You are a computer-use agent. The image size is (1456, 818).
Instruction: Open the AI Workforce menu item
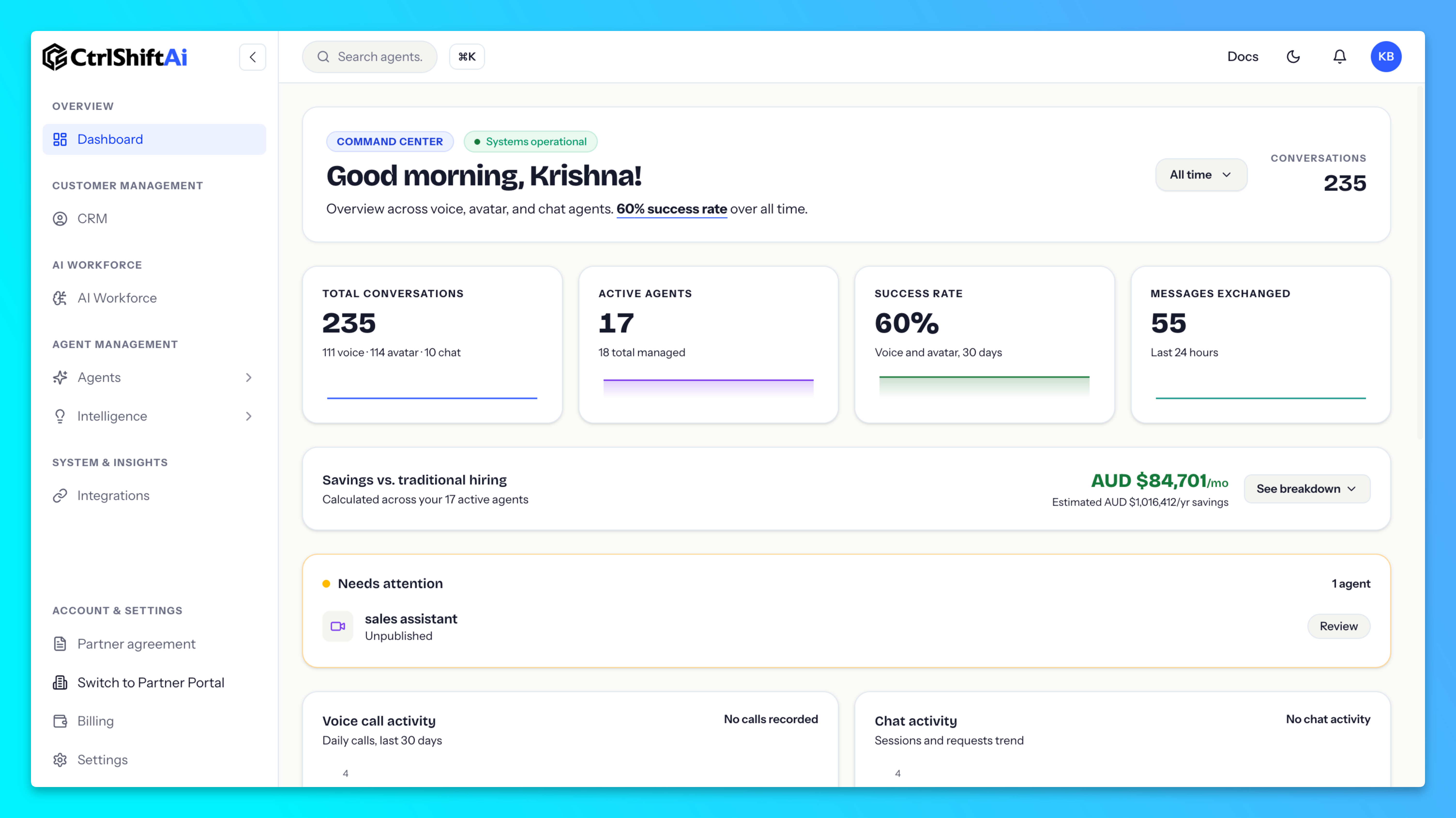point(154,298)
